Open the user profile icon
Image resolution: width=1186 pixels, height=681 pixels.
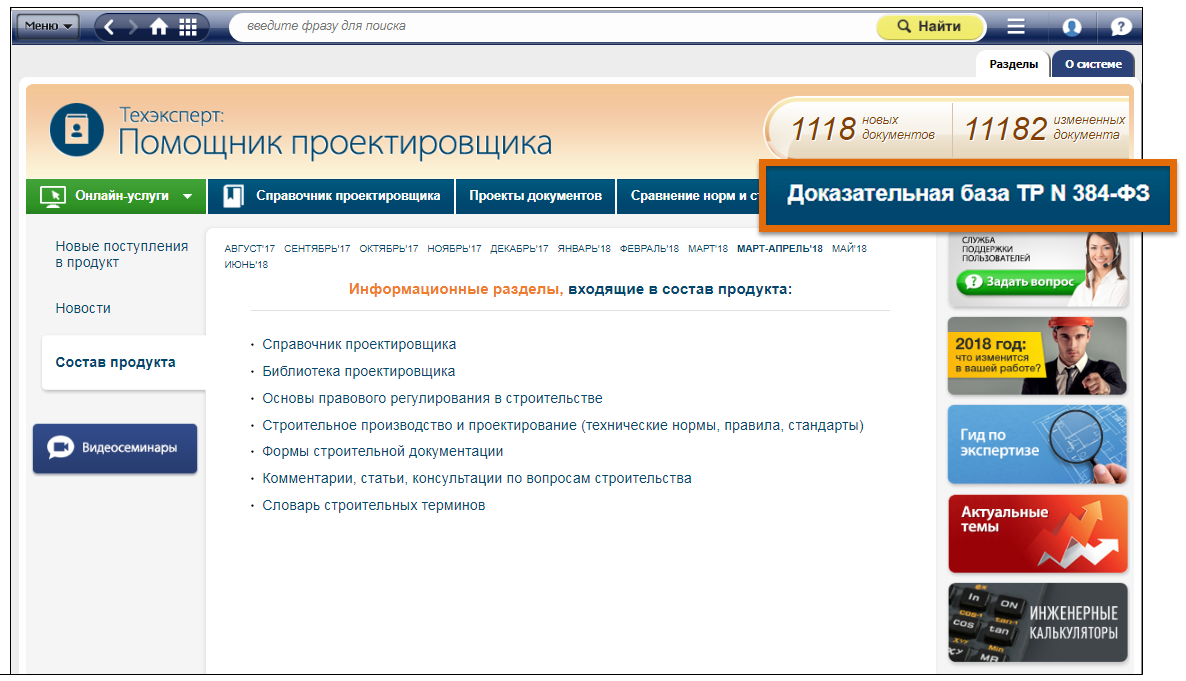pyautogui.click(x=1072, y=27)
